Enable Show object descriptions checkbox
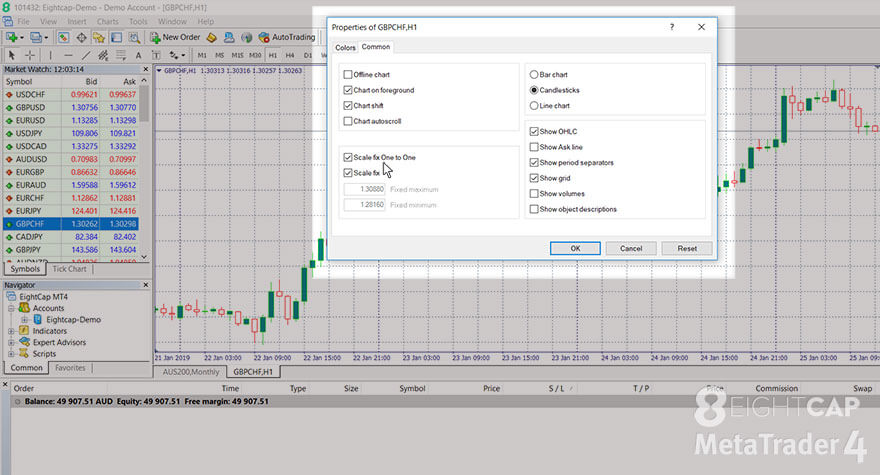Screen dimensions: 880x475 coord(534,209)
